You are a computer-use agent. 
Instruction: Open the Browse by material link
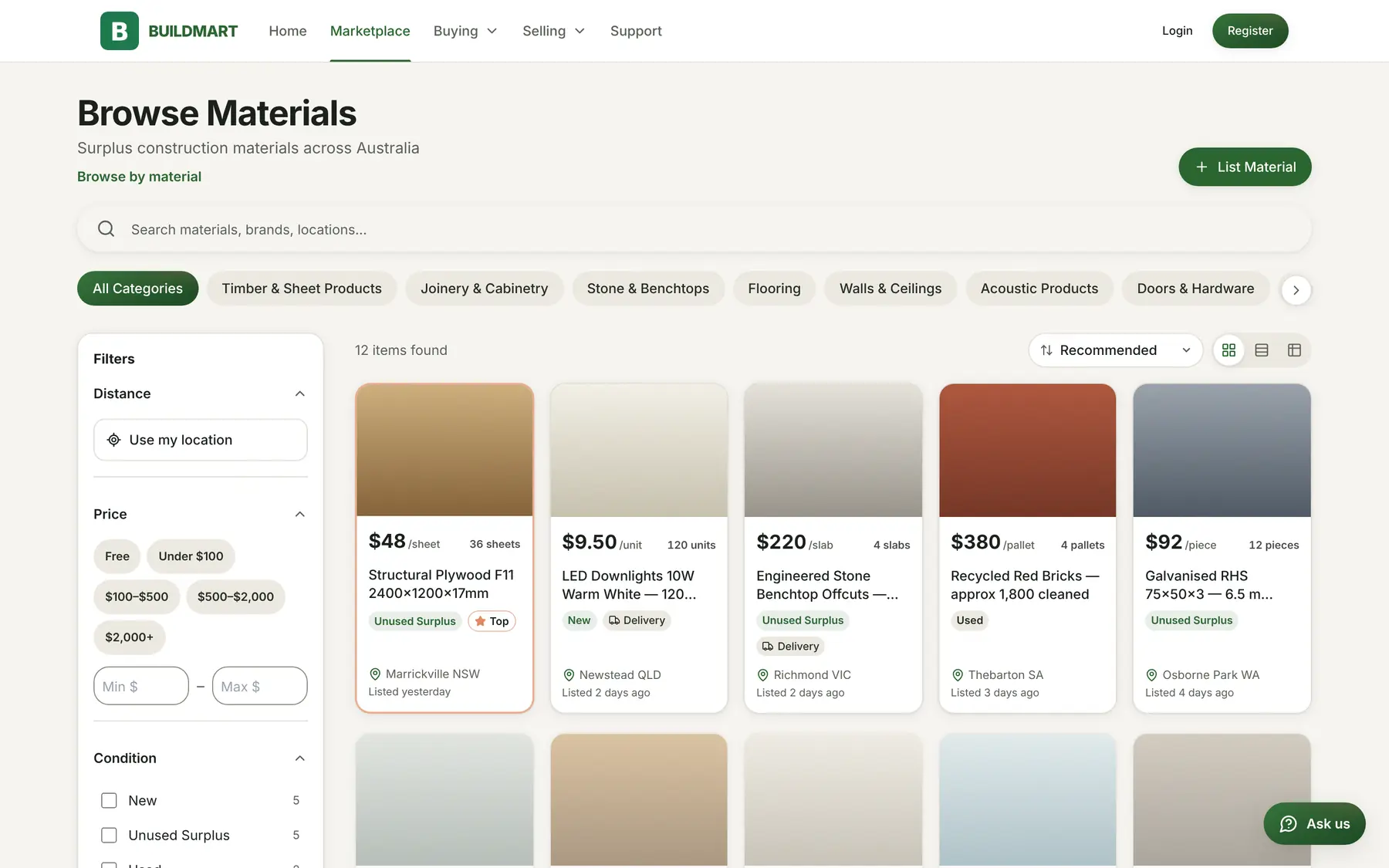(139, 177)
